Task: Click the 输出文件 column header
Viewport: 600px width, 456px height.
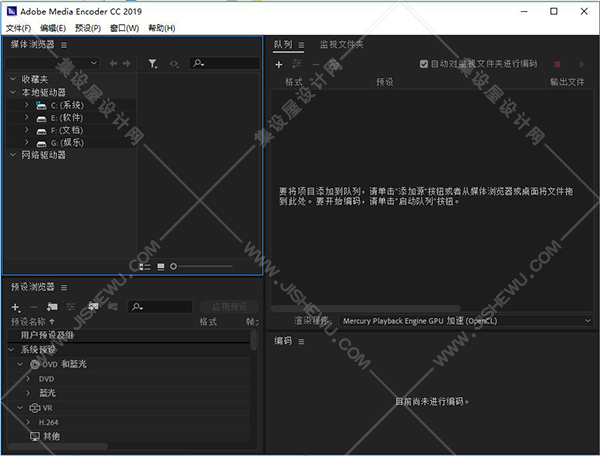Action: coord(567,82)
